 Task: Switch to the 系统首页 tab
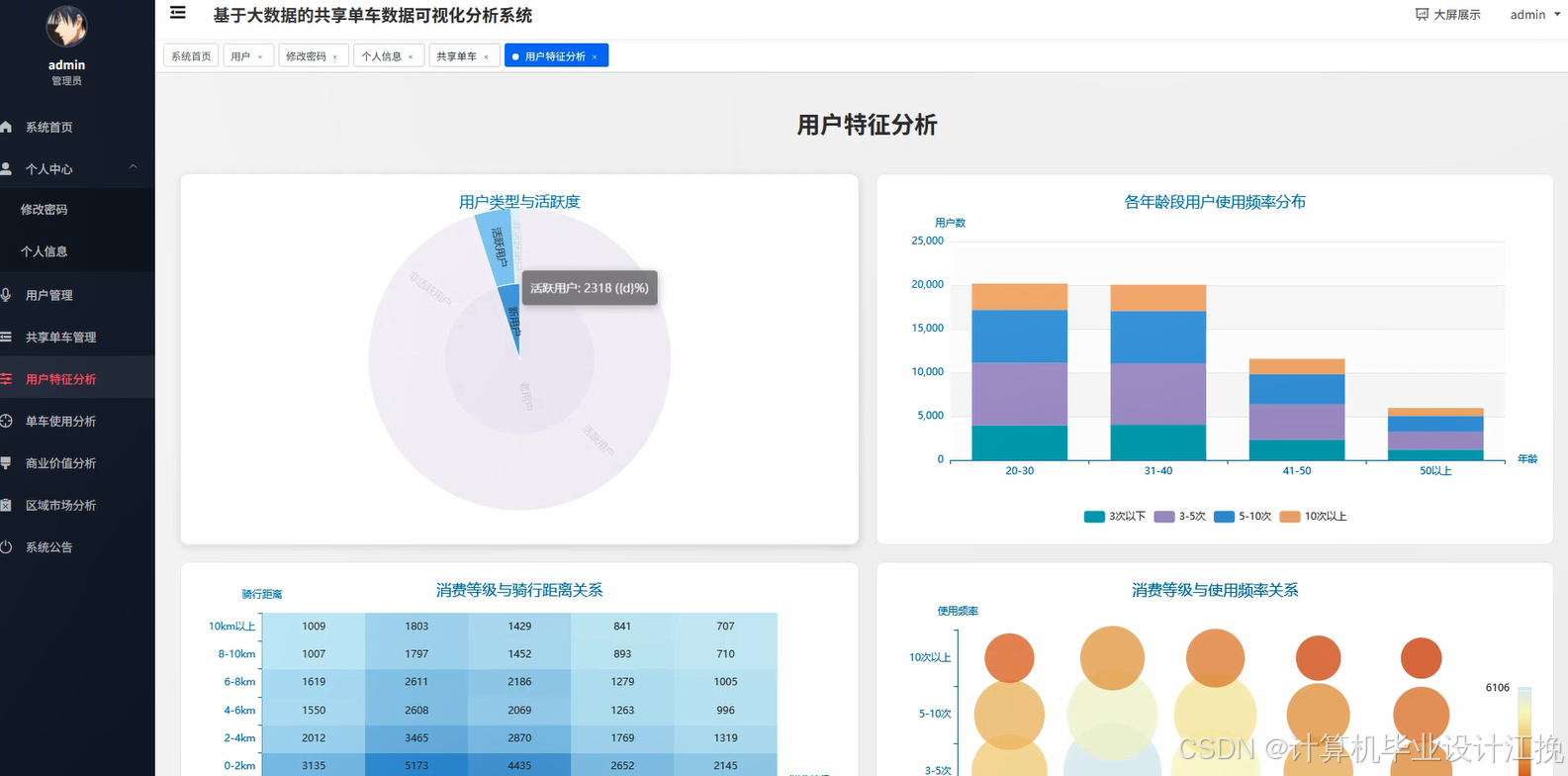pos(191,56)
